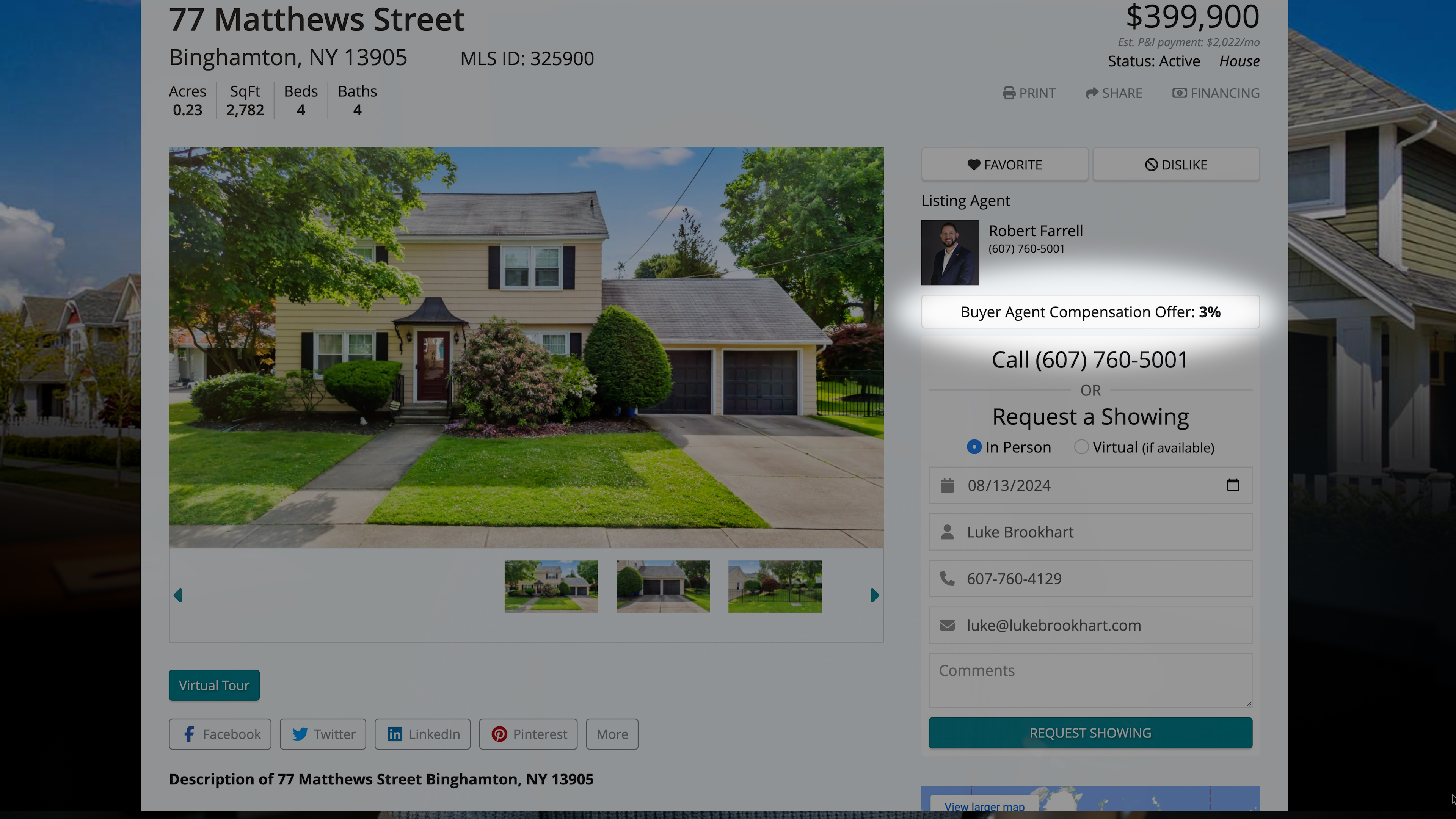Favorite this property listing

(x=1005, y=165)
